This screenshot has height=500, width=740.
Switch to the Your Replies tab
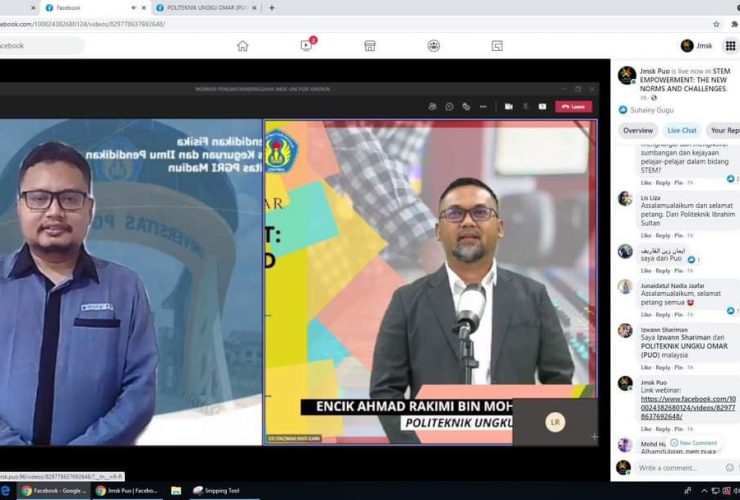click(x=724, y=130)
